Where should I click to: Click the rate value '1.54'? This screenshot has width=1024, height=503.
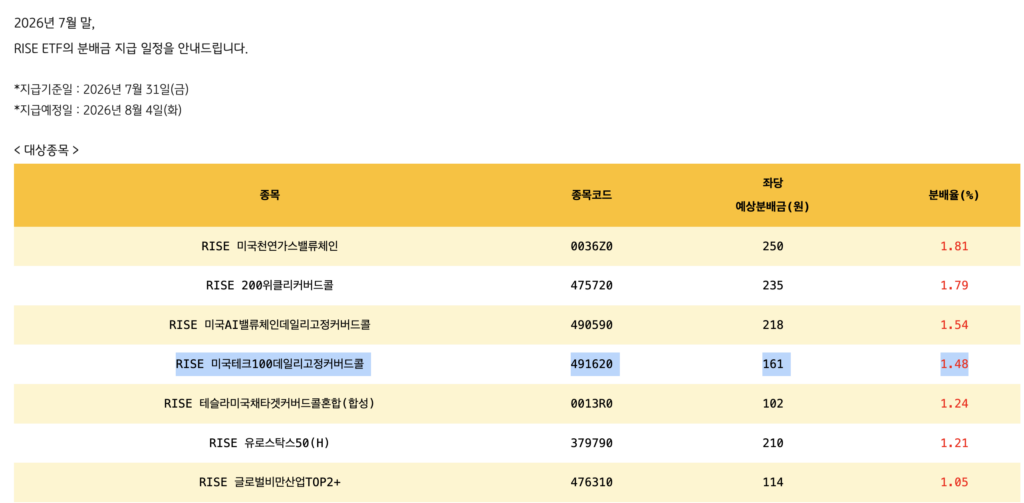point(954,325)
